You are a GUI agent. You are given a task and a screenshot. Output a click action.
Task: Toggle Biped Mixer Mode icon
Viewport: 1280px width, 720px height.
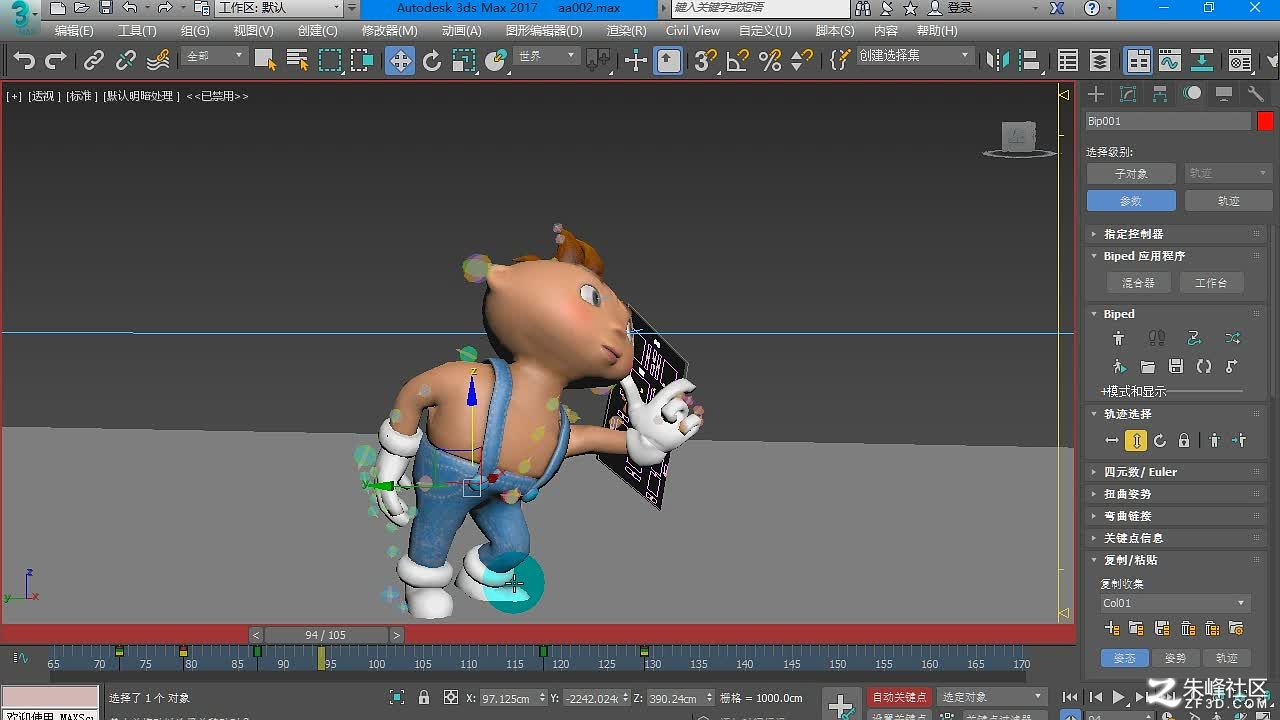pos(1232,338)
